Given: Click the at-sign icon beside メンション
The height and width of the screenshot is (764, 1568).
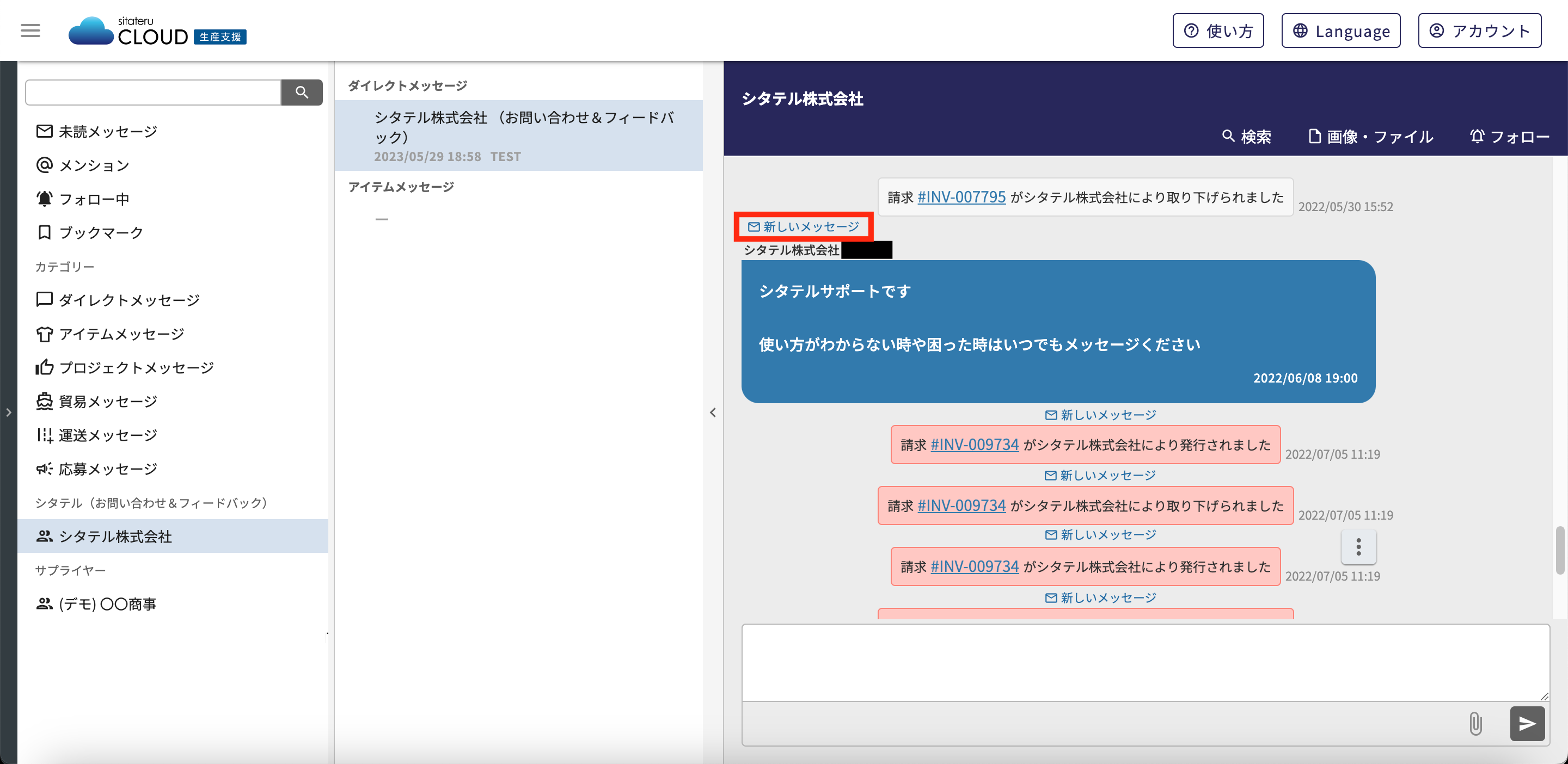Looking at the screenshot, I should (x=45, y=165).
